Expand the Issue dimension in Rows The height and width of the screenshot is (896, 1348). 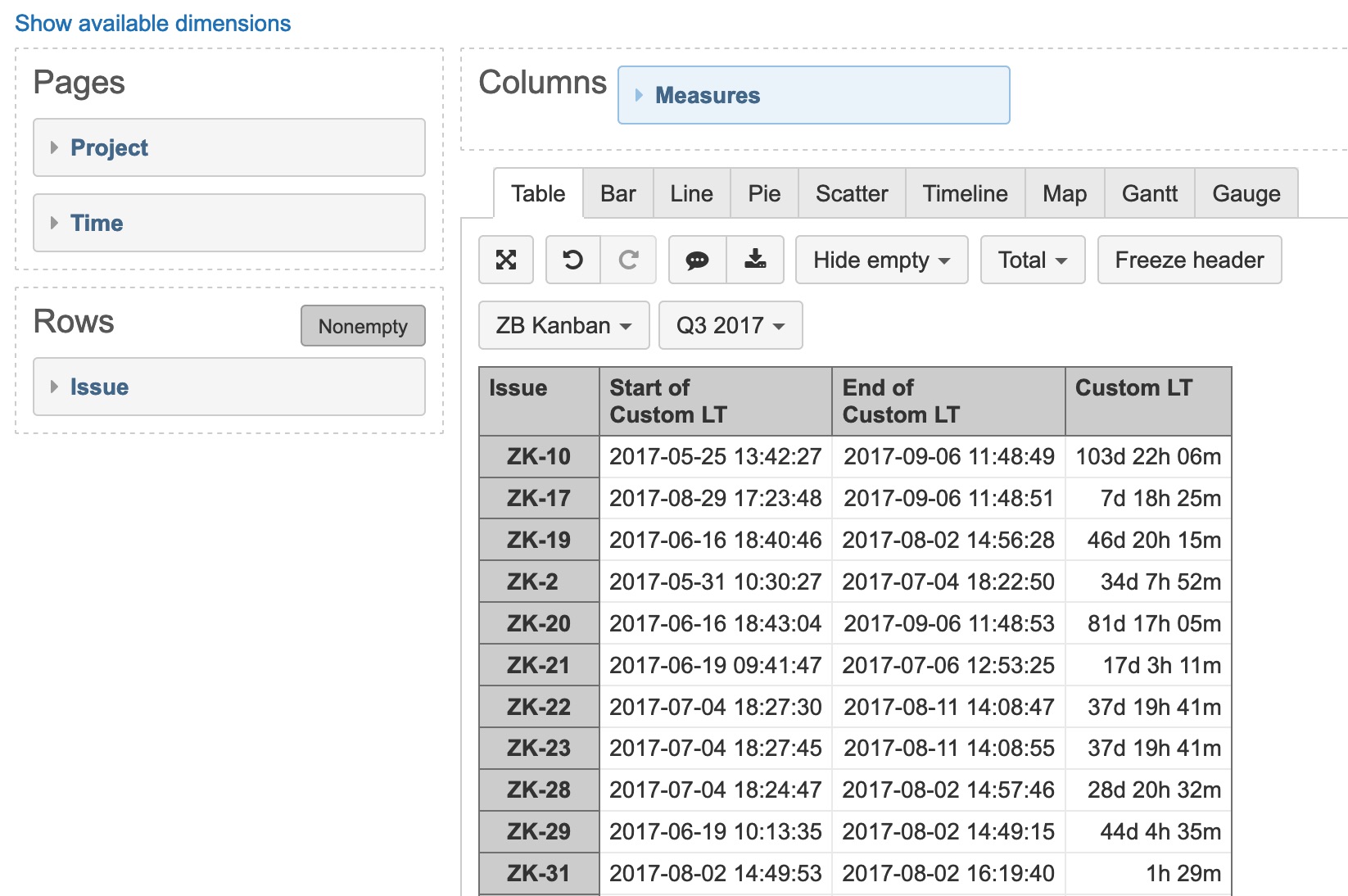229,387
